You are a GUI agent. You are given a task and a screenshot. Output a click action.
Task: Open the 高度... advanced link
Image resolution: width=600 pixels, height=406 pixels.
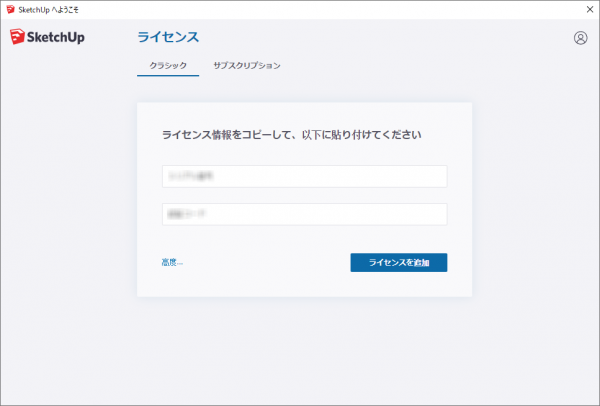click(x=172, y=263)
